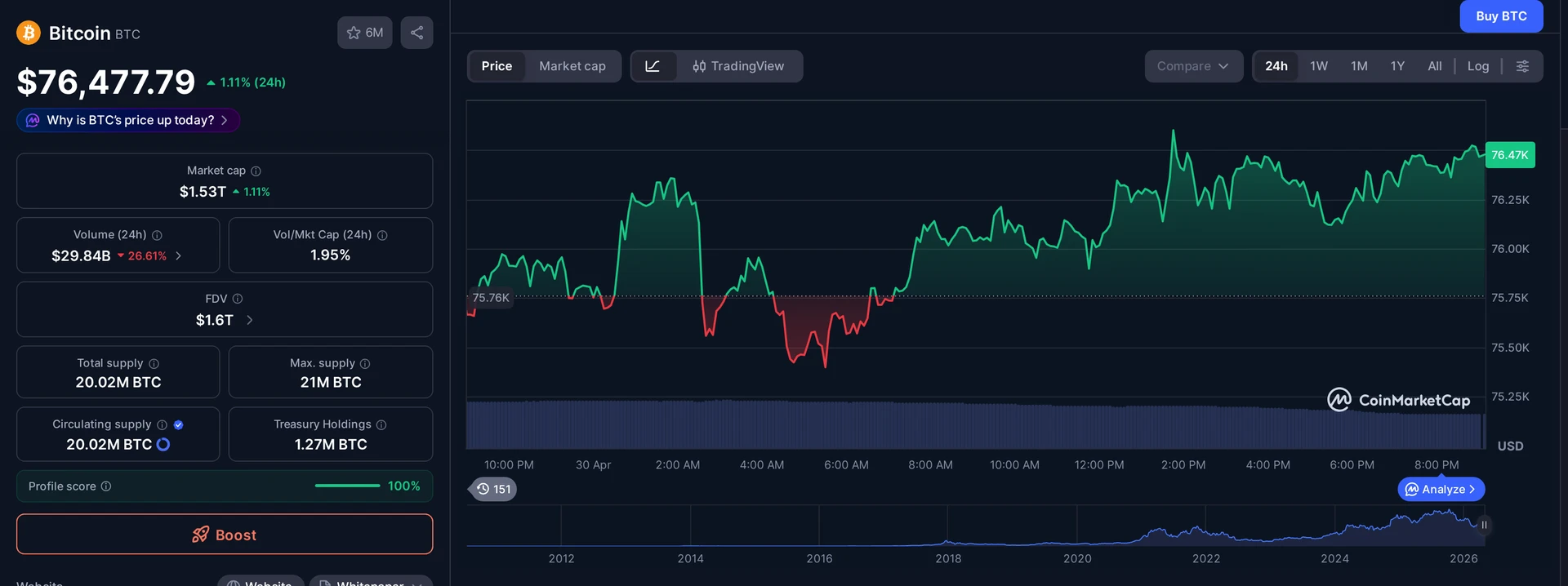Select the 1W time range

coord(1319,66)
